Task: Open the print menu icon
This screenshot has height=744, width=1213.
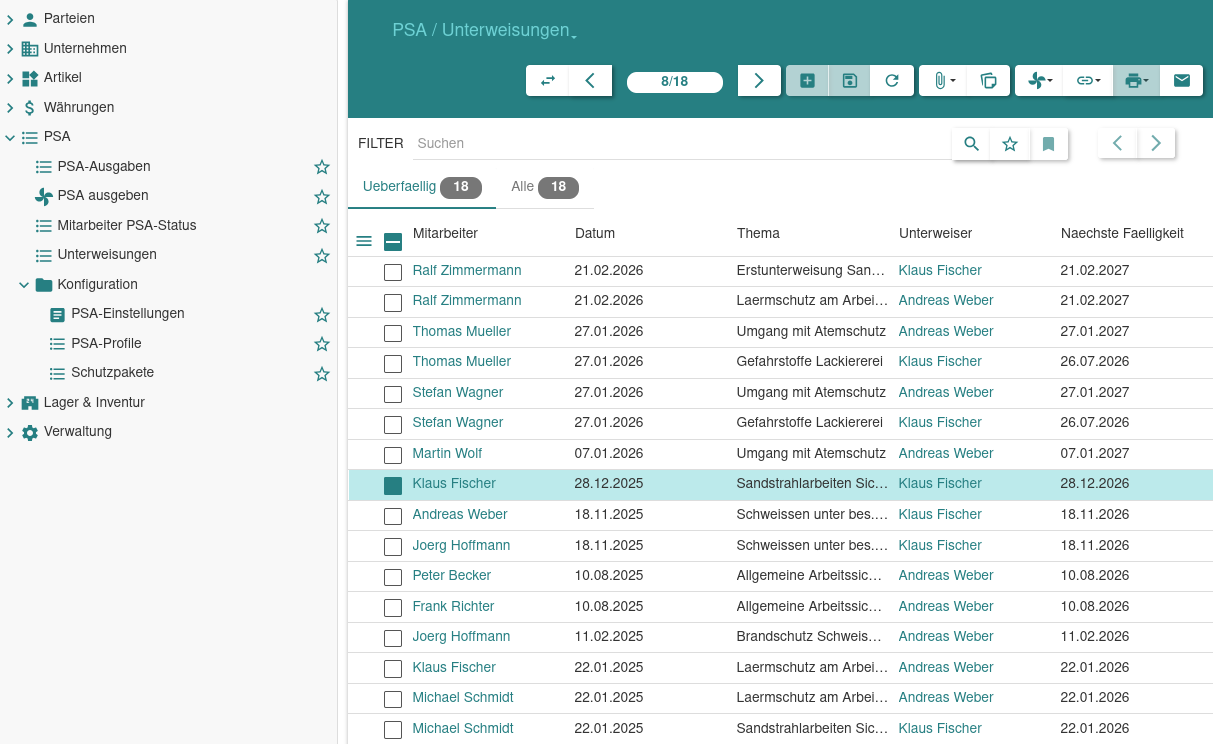Action: point(1136,81)
